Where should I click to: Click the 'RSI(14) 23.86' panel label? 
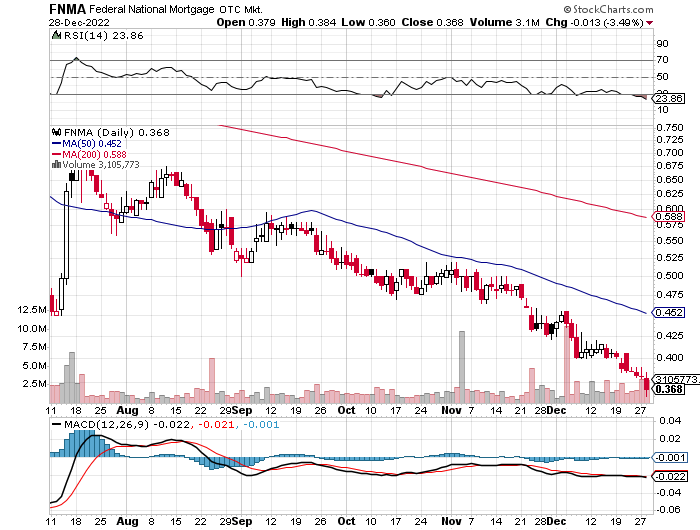pyautogui.click(x=104, y=35)
